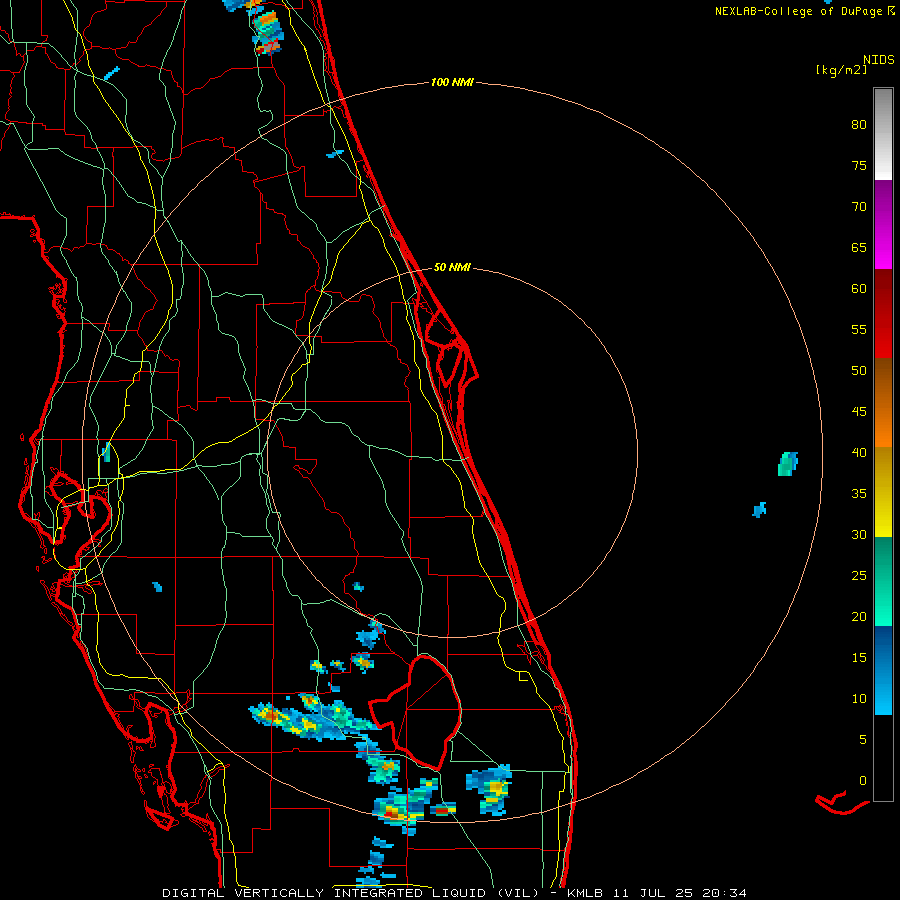Pick the red segment of the VIL color bar
Viewport: 900px width, 900px height.
(883, 314)
